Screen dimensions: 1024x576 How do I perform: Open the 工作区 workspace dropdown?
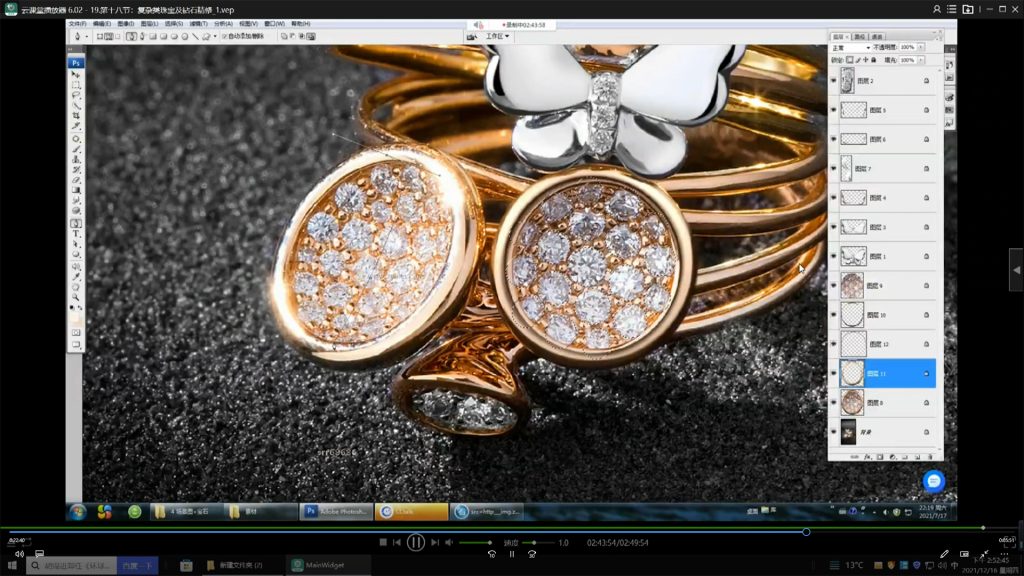[497, 36]
